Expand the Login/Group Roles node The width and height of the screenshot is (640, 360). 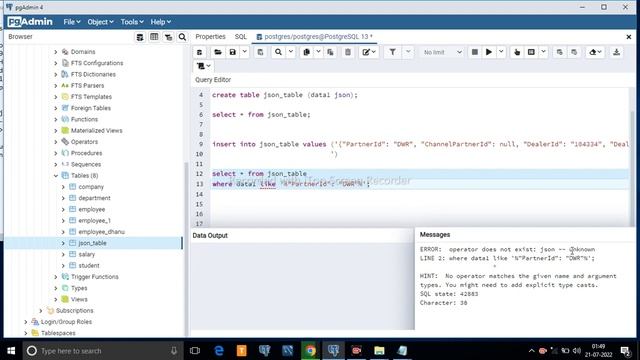26,322
